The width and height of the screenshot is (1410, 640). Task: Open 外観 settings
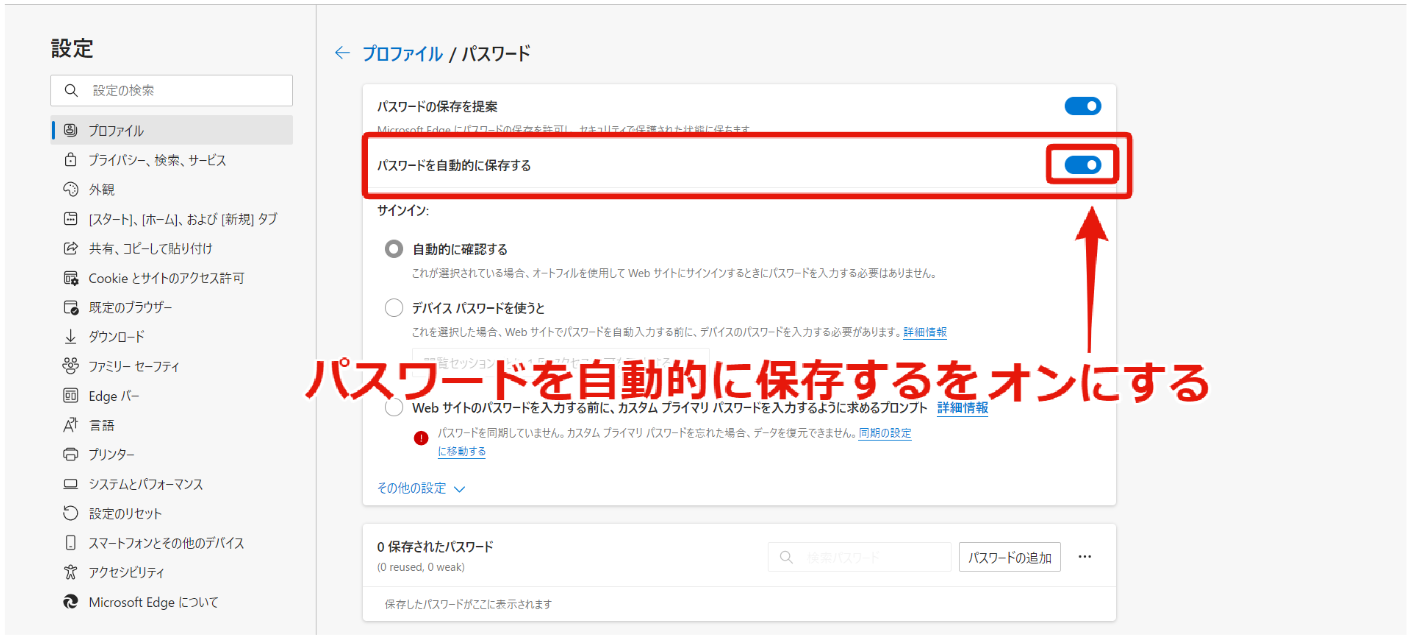(x=171, y=189)
